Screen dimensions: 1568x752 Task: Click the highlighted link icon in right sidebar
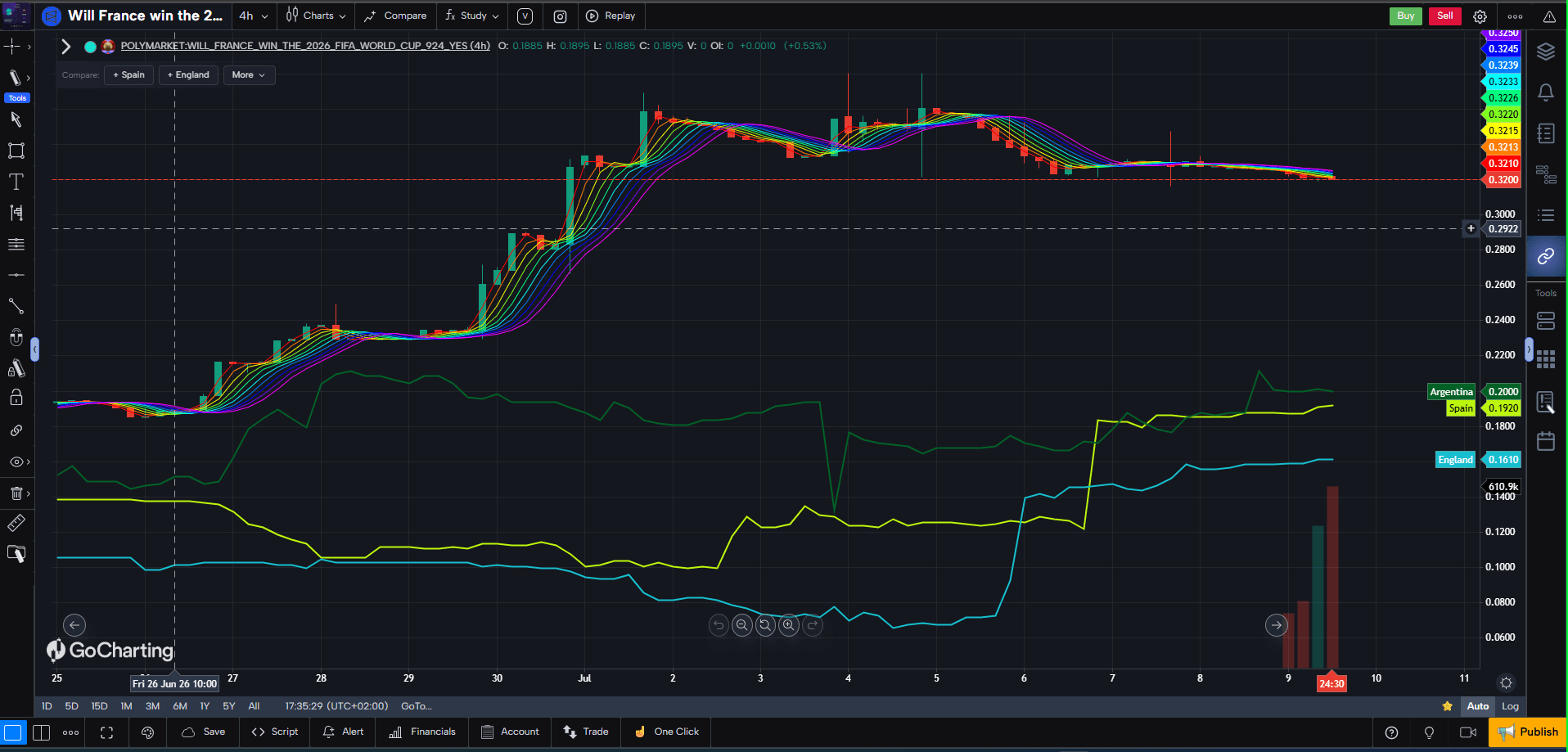pyautogui.click(x=1545, y=256)
